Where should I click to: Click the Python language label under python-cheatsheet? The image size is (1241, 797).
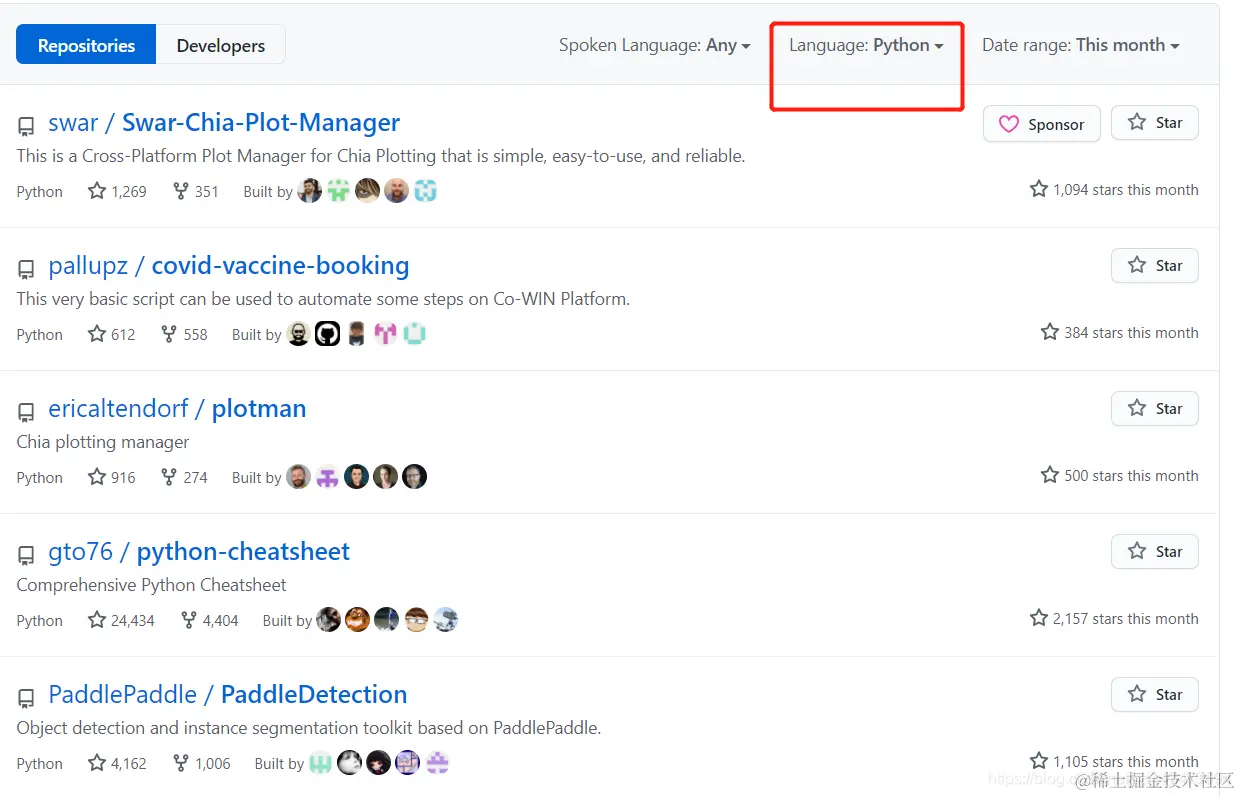click(x=40, y=621)
